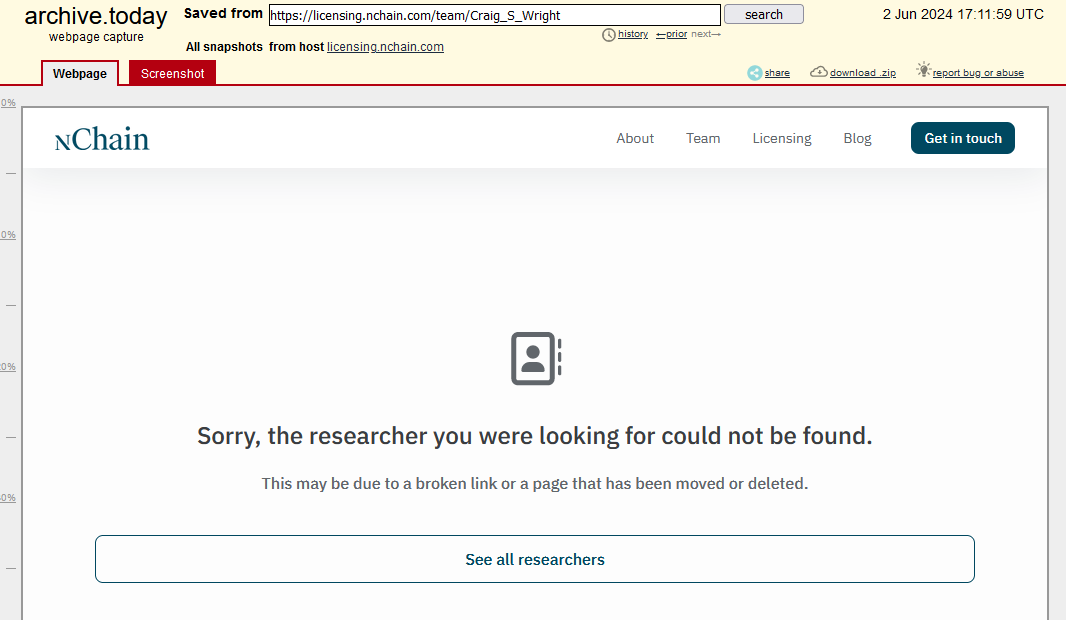Open the Licensing menu item
The image size is (1066, 620).
pos(782,138)
